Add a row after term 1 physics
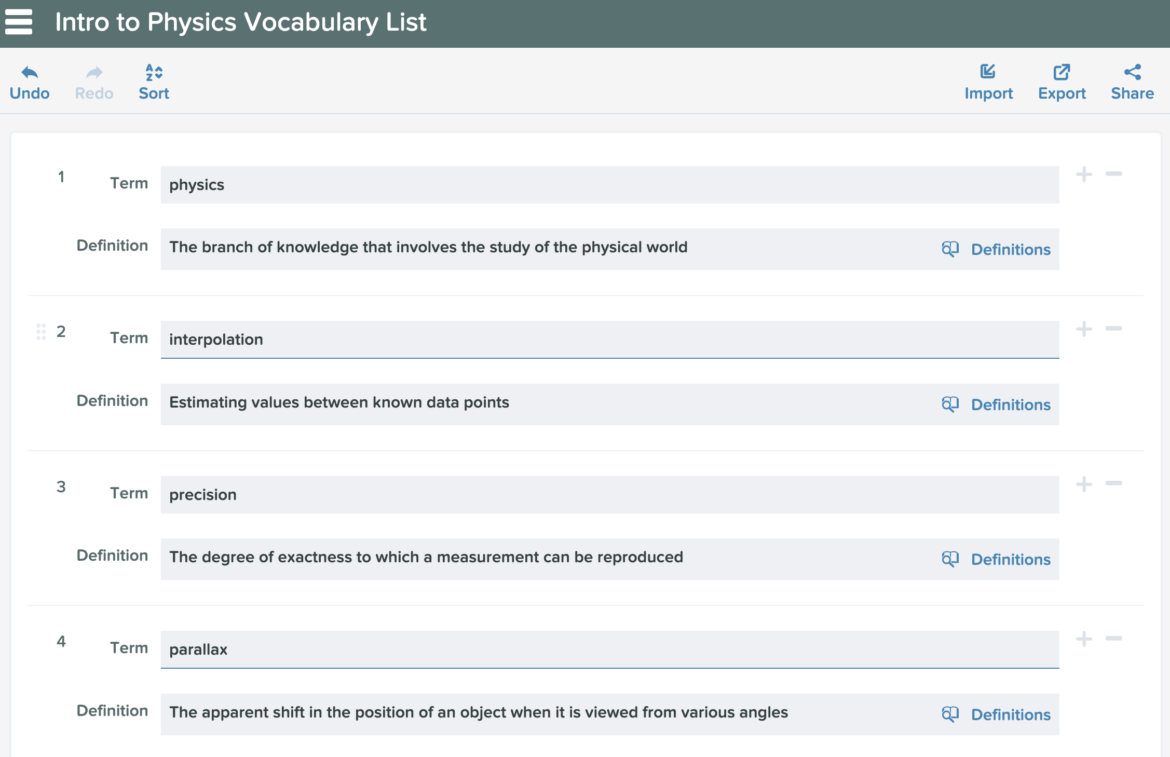1170x757 pixels. (x=1083, y=175)
